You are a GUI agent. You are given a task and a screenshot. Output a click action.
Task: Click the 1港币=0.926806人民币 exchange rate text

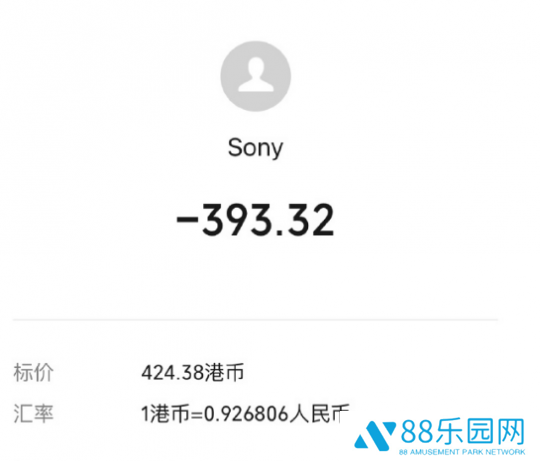coord(246,413)
